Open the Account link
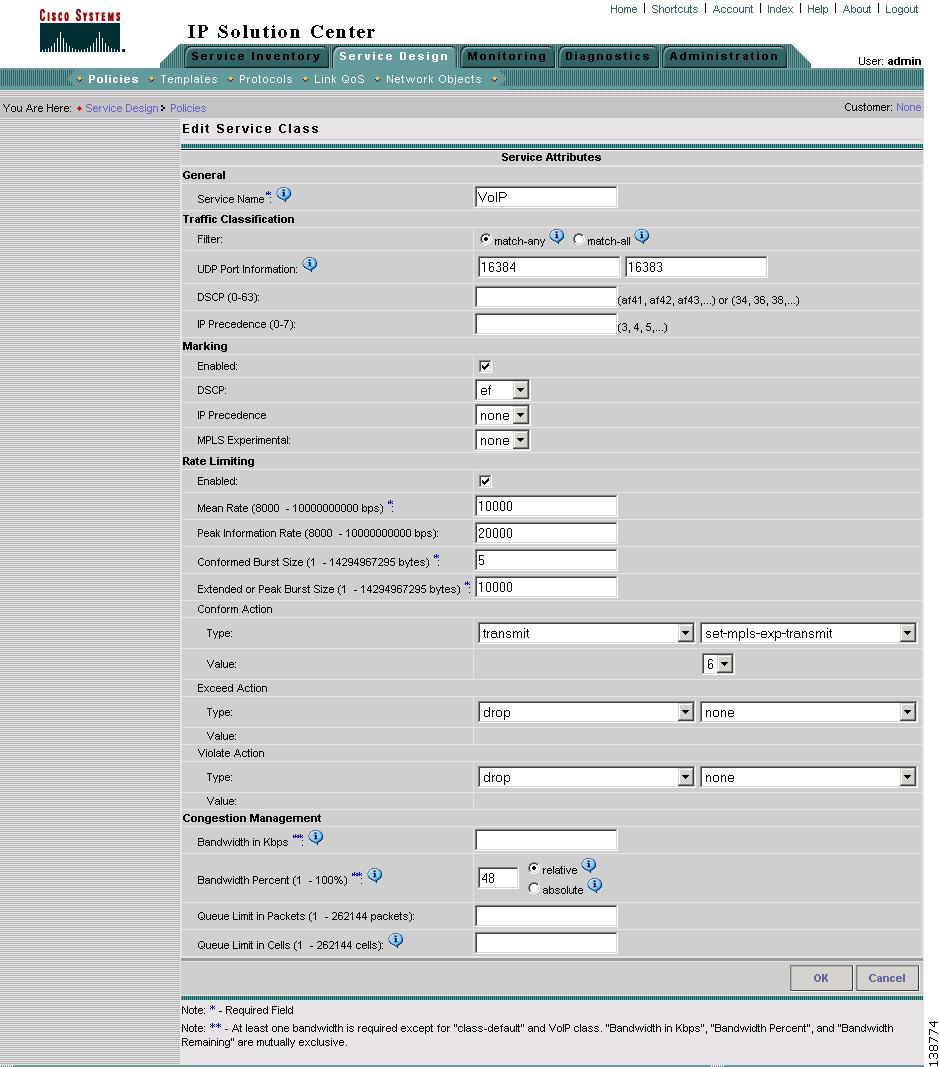 point(732,9)
